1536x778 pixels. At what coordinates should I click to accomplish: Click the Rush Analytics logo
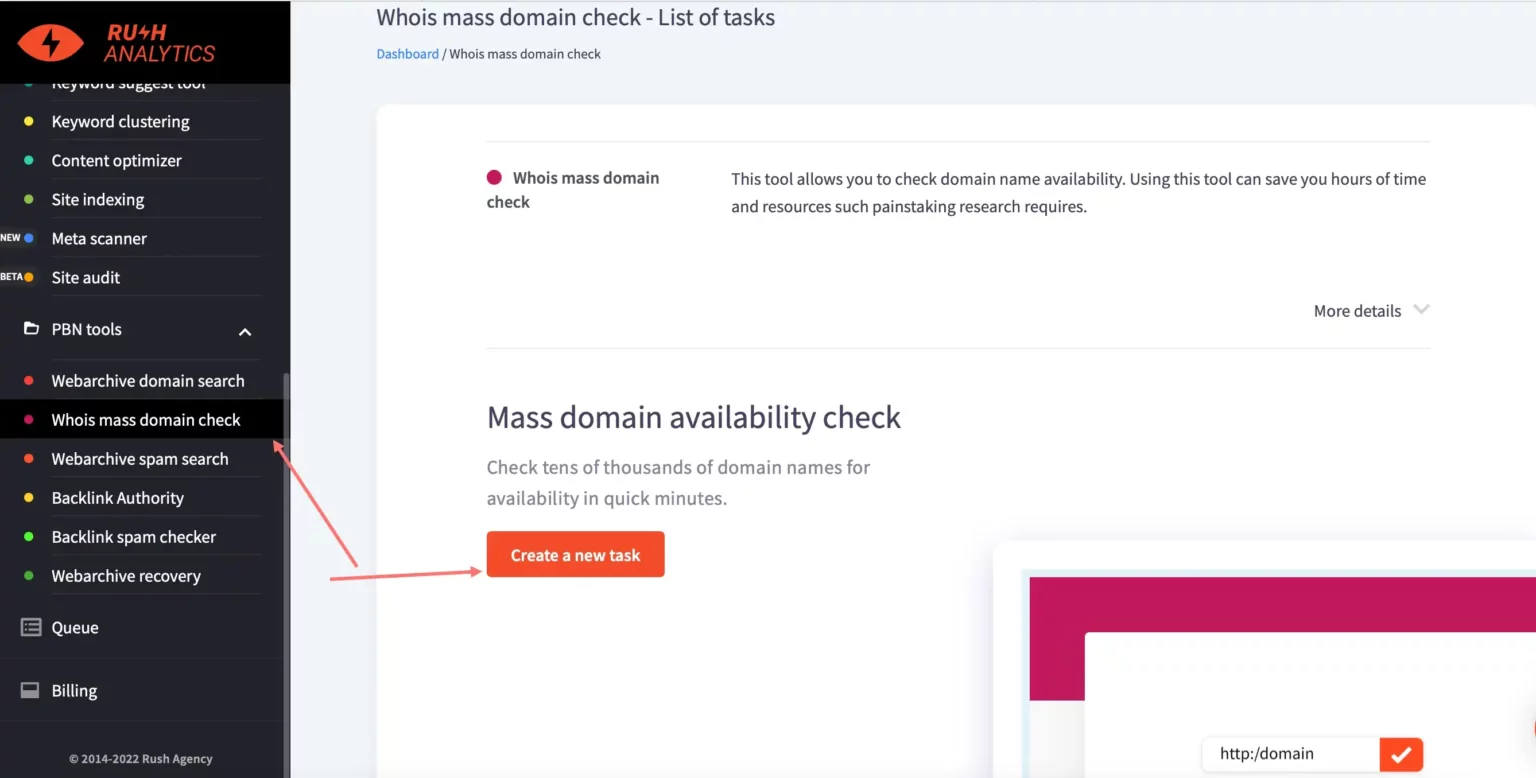pos(117,41)
